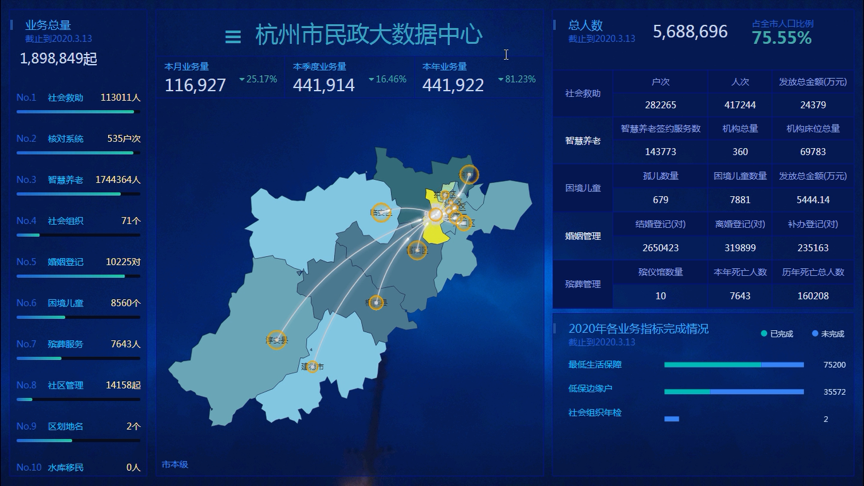The image size is (864, 486).
Task: Toggle the 已完成 legend dot
Action: click(x=764, y=333)
